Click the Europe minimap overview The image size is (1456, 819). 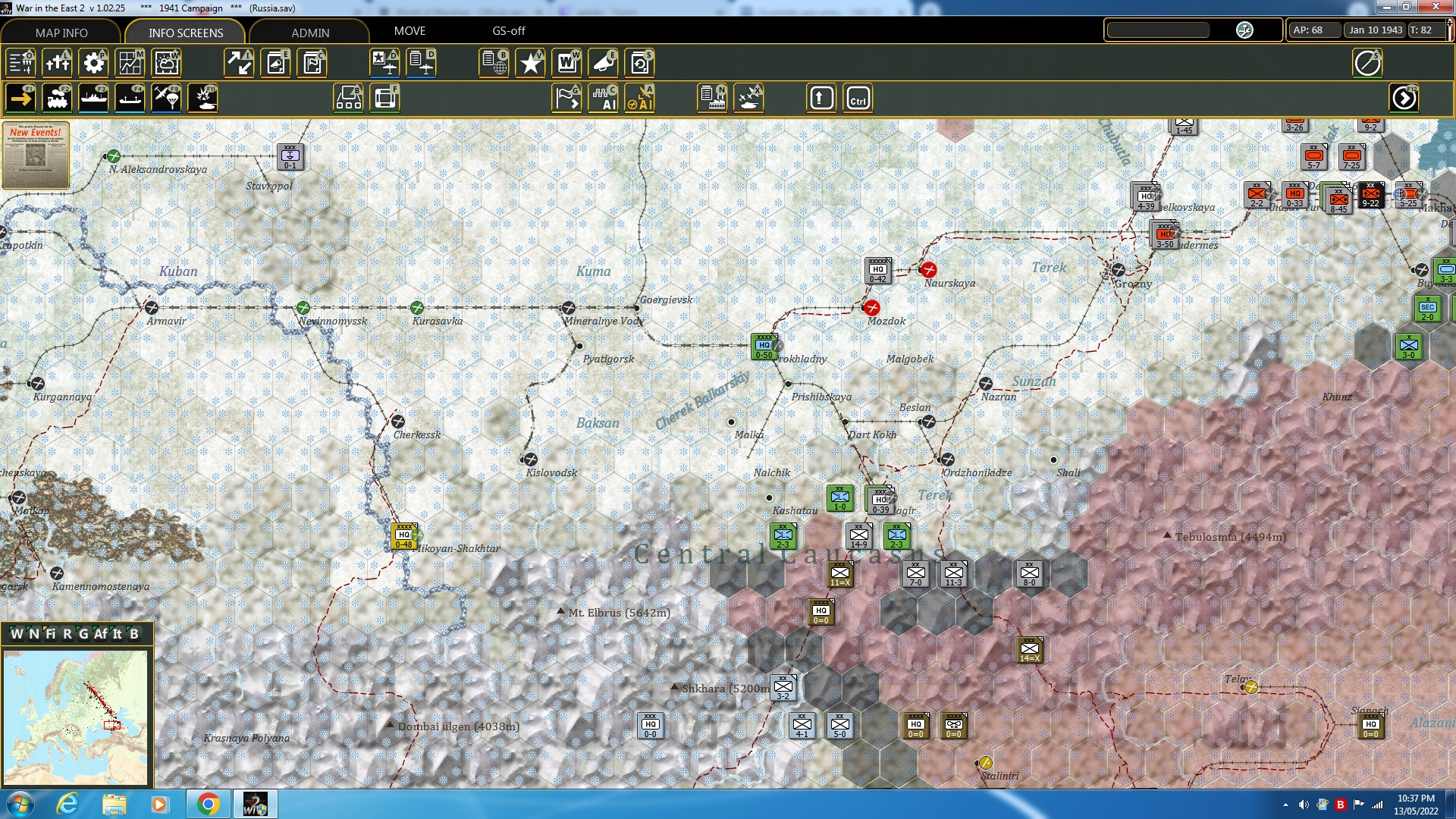tap(76, 717)
